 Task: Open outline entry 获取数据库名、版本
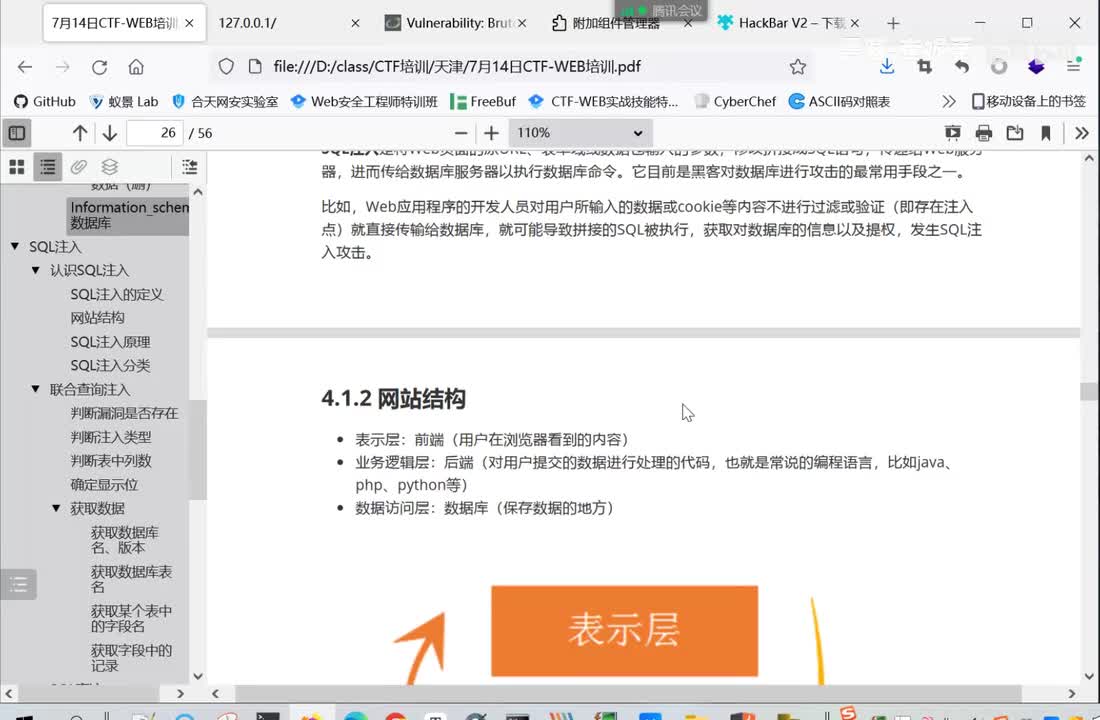[x=125, y=540]
